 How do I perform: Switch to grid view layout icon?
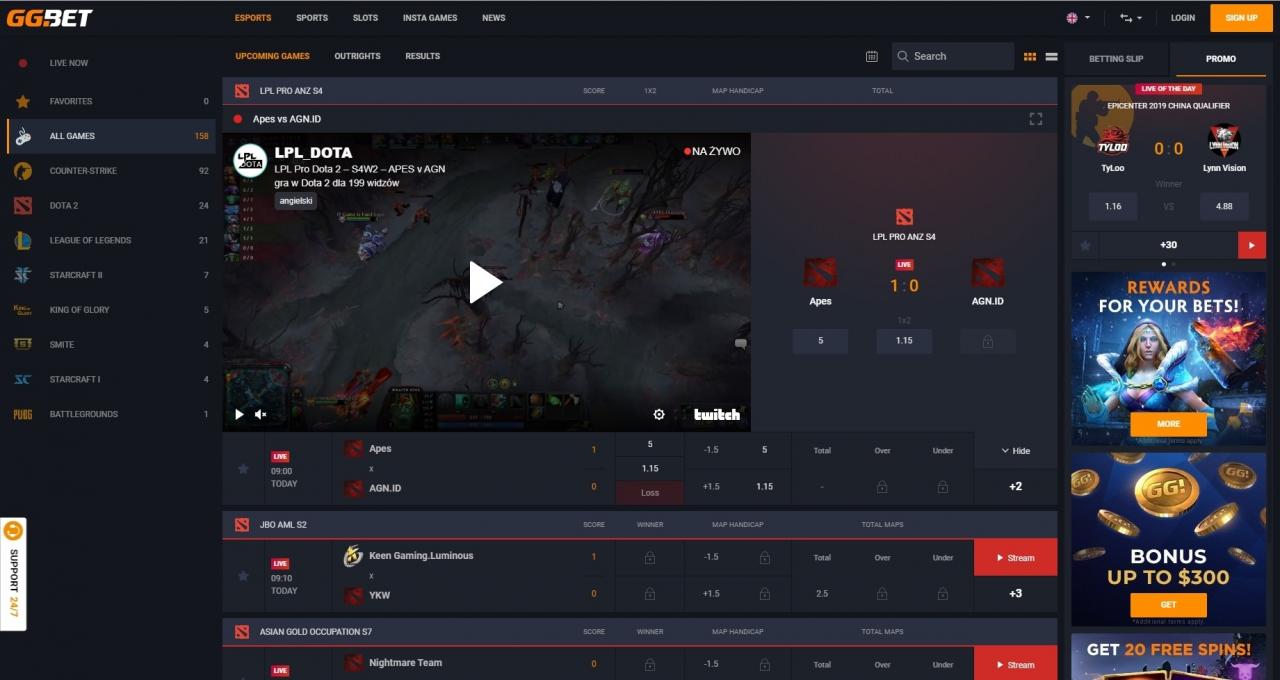coord(1030,57)
